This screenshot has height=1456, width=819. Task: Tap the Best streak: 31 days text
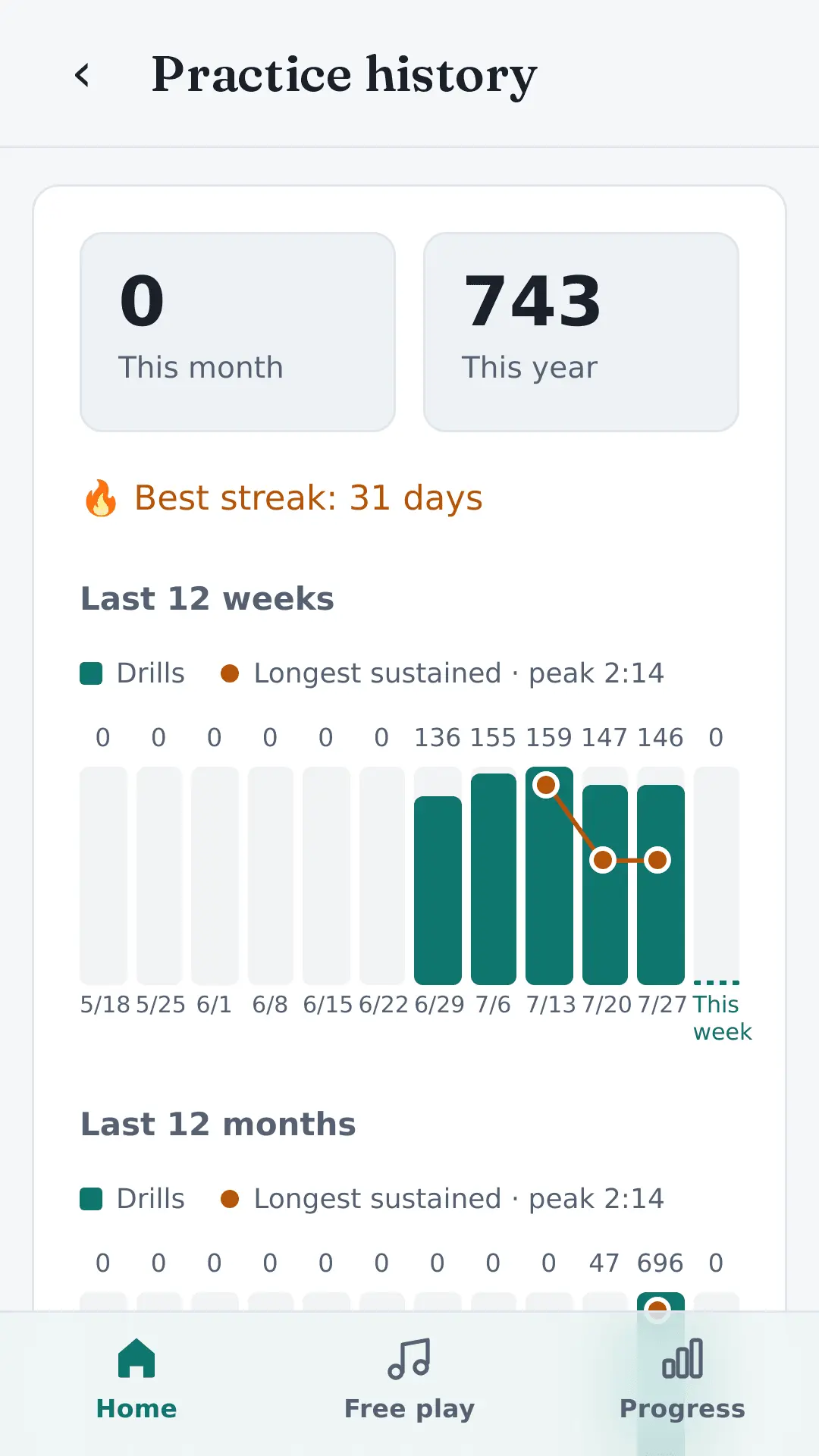tap(309, 498)
